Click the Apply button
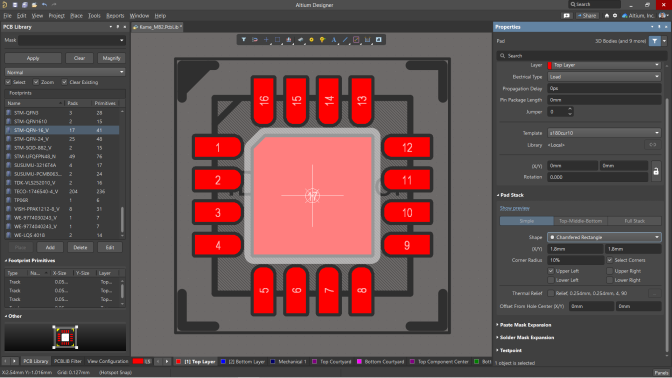Screen dimensions: 672x378 pos(33,58)
